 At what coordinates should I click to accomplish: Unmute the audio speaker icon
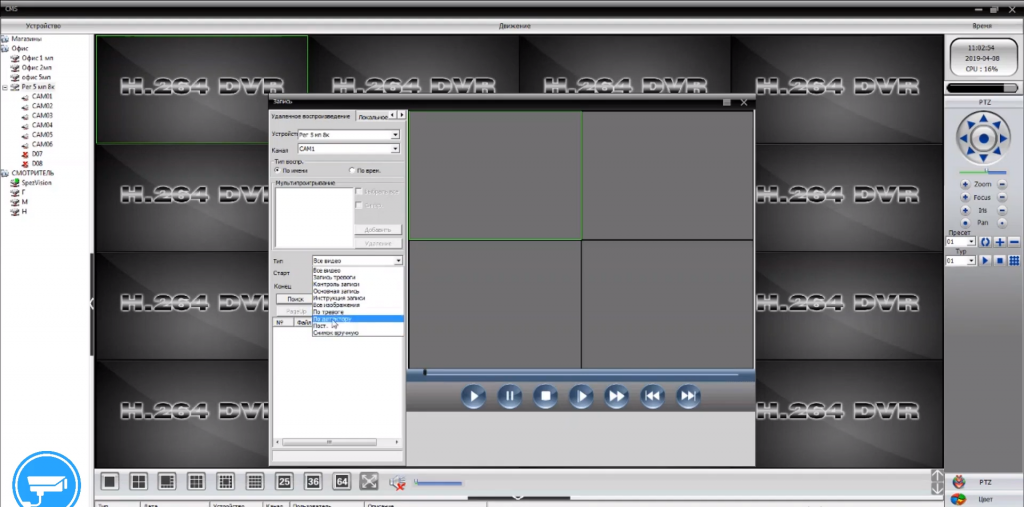tap(397, 482)
